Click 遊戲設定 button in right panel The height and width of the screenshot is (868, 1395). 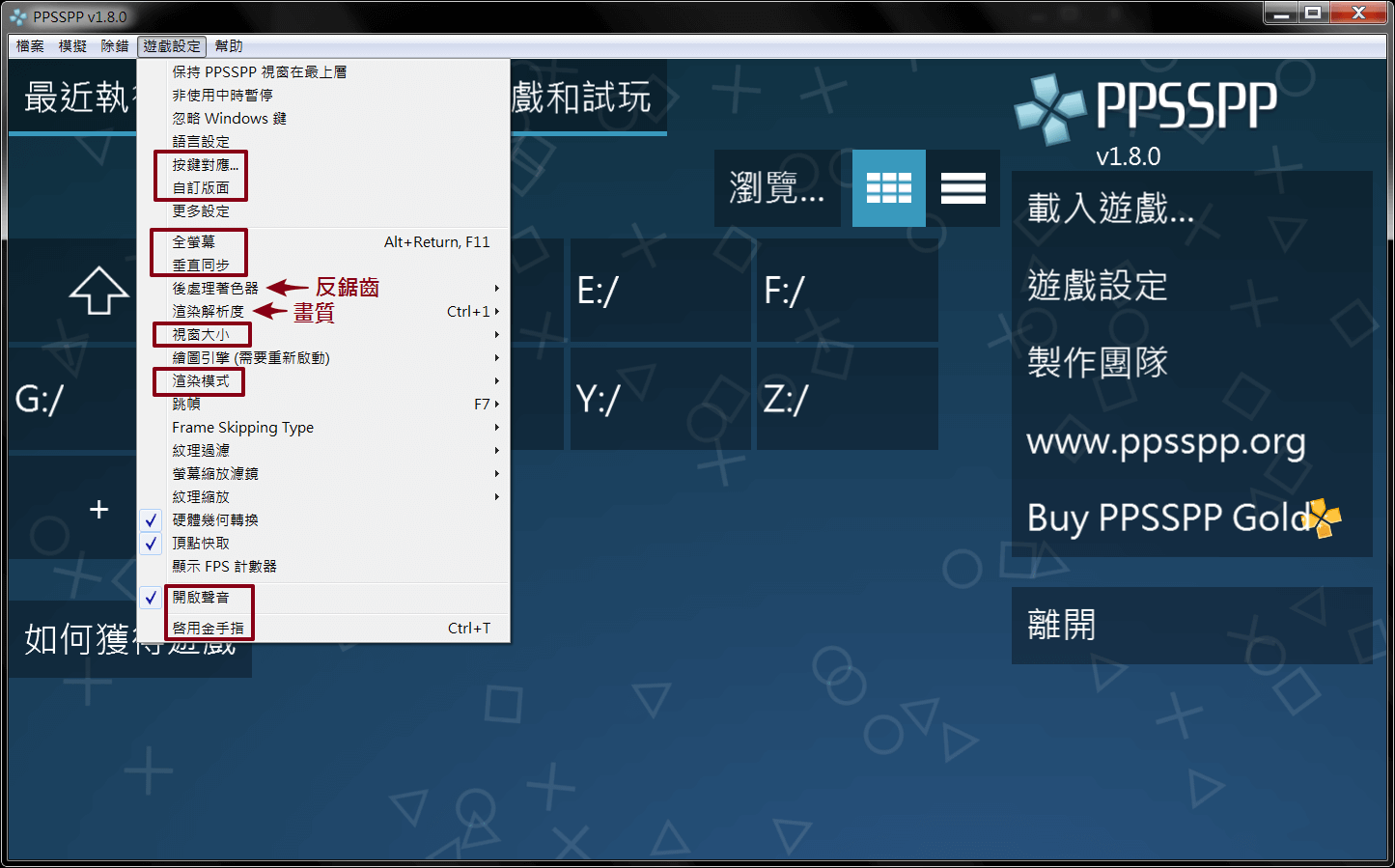coord(1191,287)
